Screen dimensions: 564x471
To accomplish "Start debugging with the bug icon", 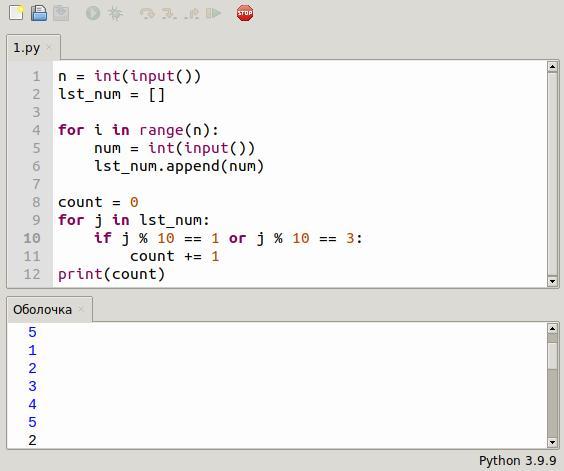I will [115, 13].
